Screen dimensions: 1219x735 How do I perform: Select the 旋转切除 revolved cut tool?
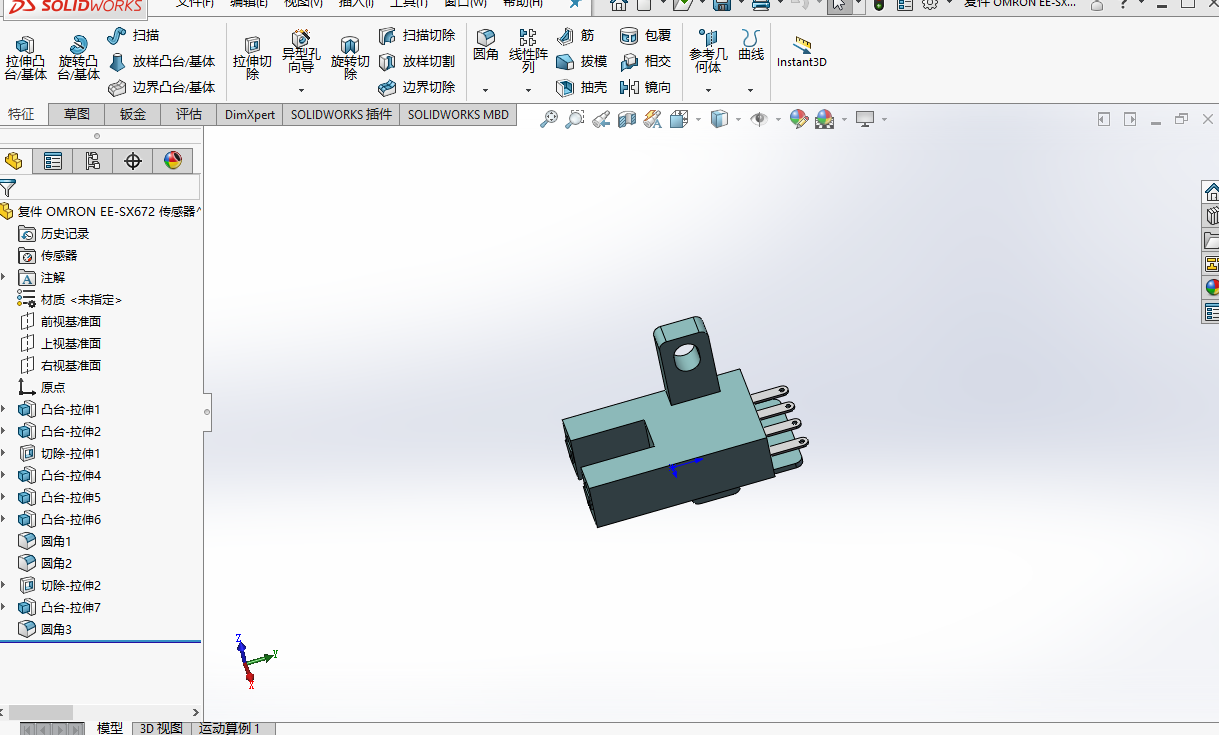tap(350, 58)
